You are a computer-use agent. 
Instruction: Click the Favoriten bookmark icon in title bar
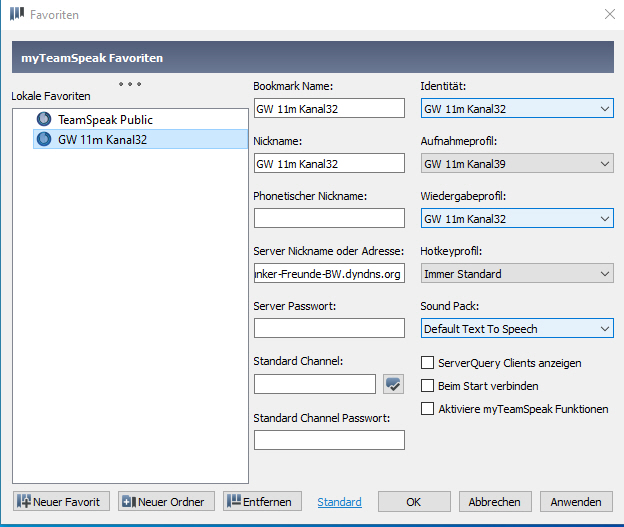pos(17,14)
